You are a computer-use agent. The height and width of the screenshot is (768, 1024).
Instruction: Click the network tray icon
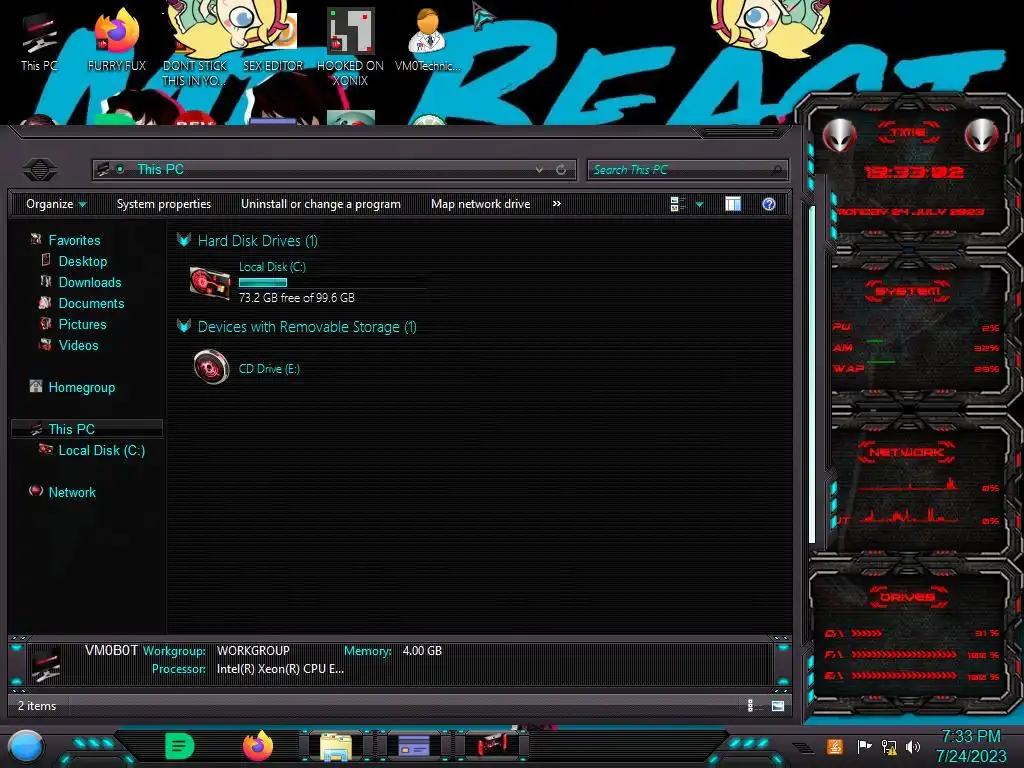[889, 746]
